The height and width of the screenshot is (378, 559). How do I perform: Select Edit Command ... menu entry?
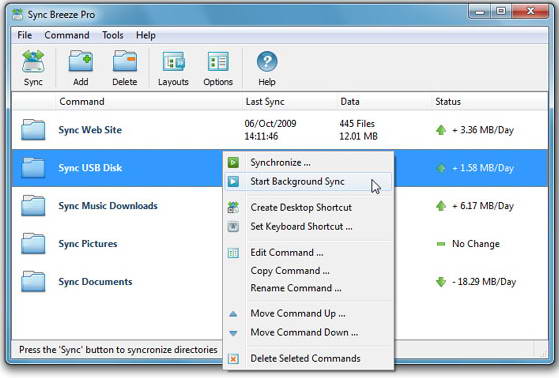click(309, 252)
